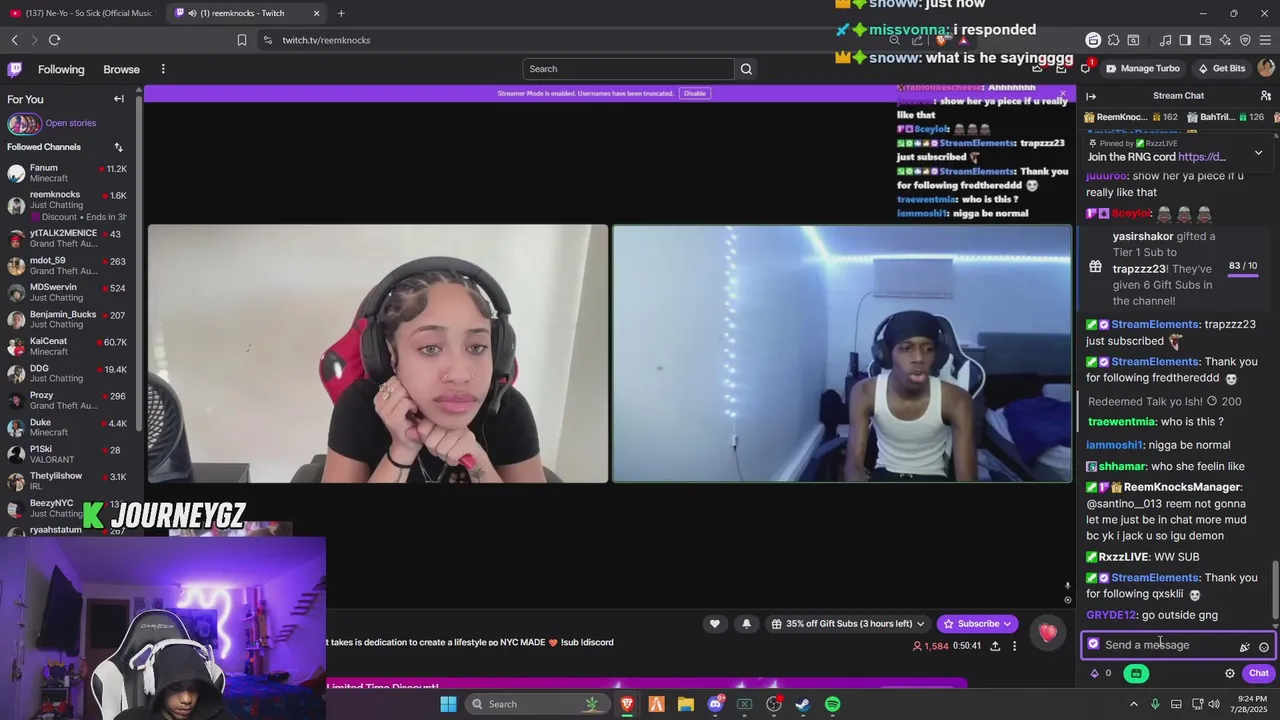
Task: Click the Prime loot crown icon
Action: (x=1037, y=68)
